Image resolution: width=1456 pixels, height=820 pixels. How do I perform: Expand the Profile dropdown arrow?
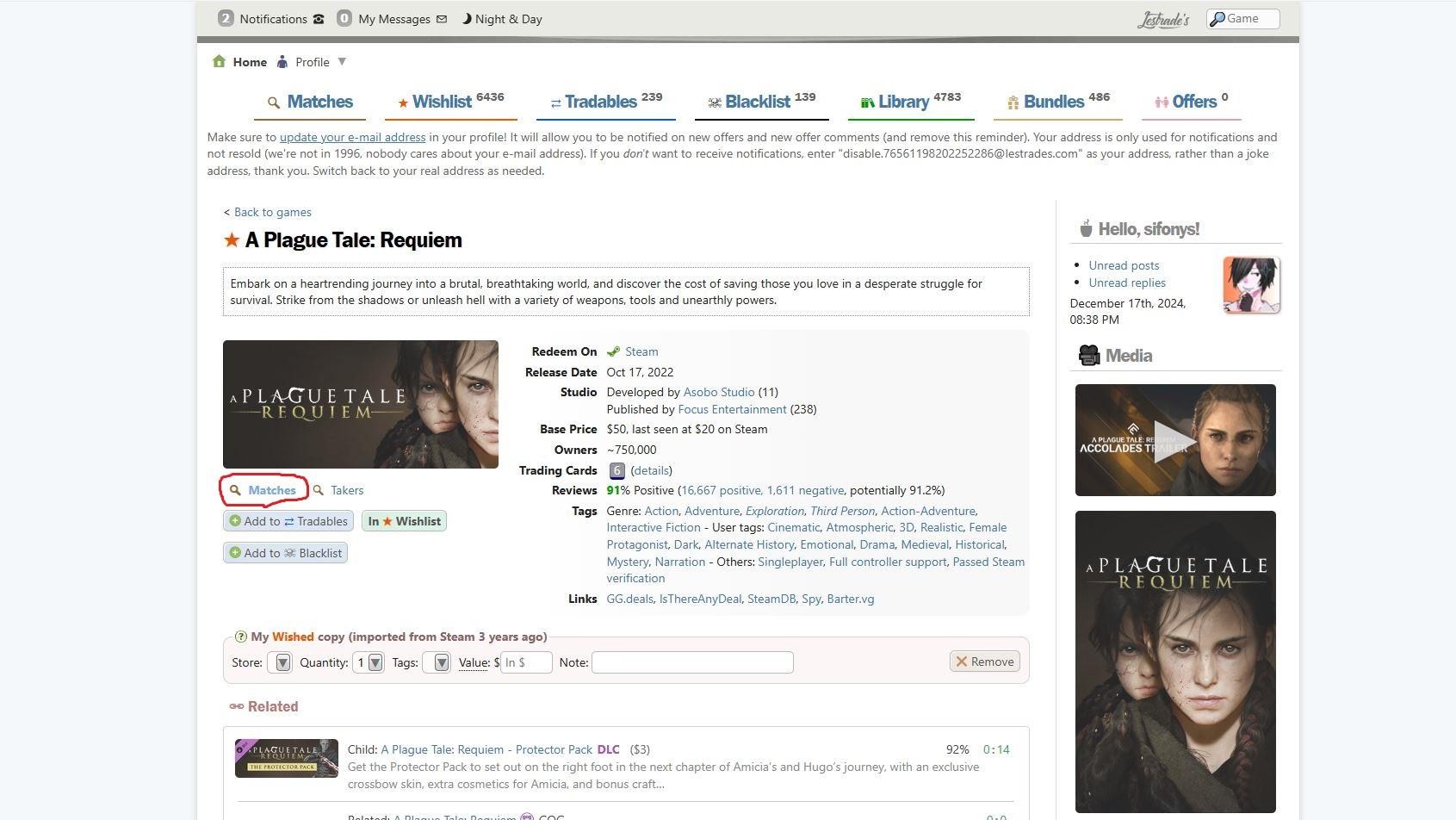pos(342,61)
